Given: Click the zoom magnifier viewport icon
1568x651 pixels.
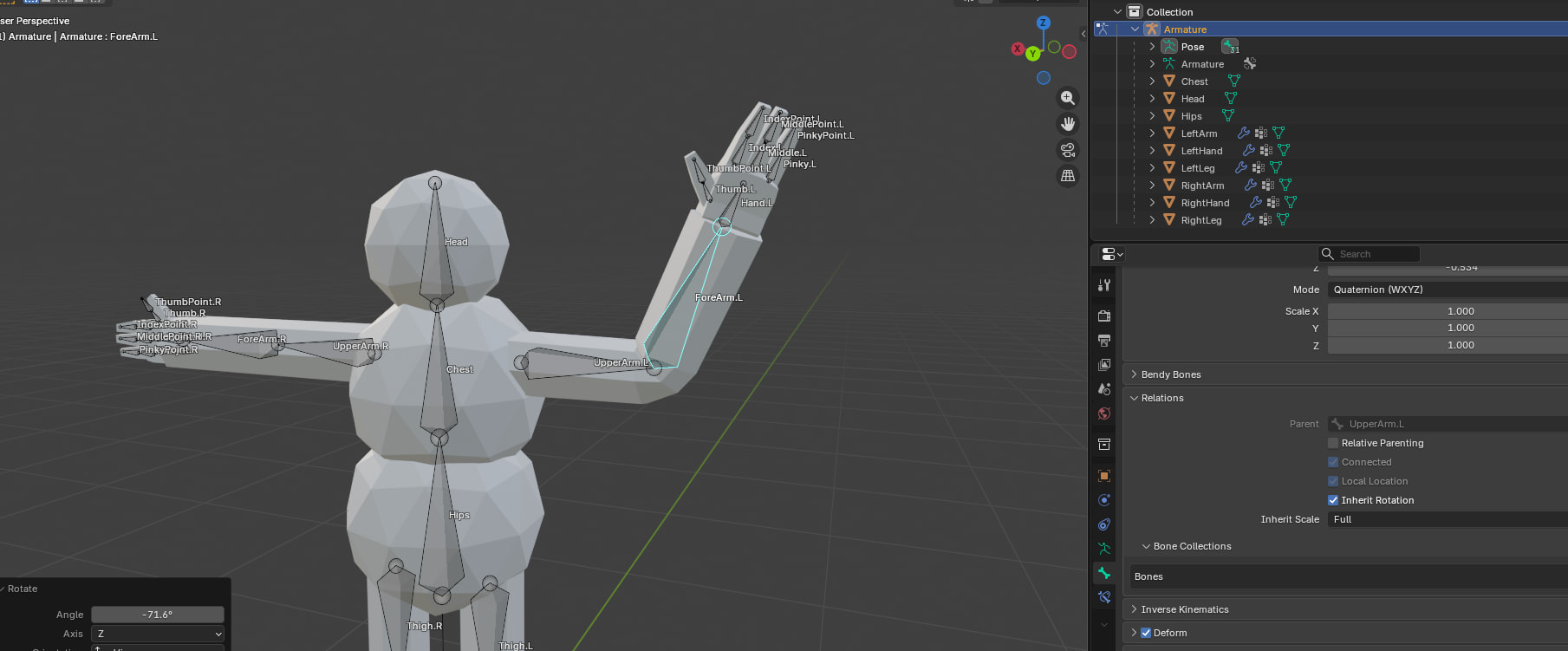Looking at the screenshot, I should click(1068, 98).
